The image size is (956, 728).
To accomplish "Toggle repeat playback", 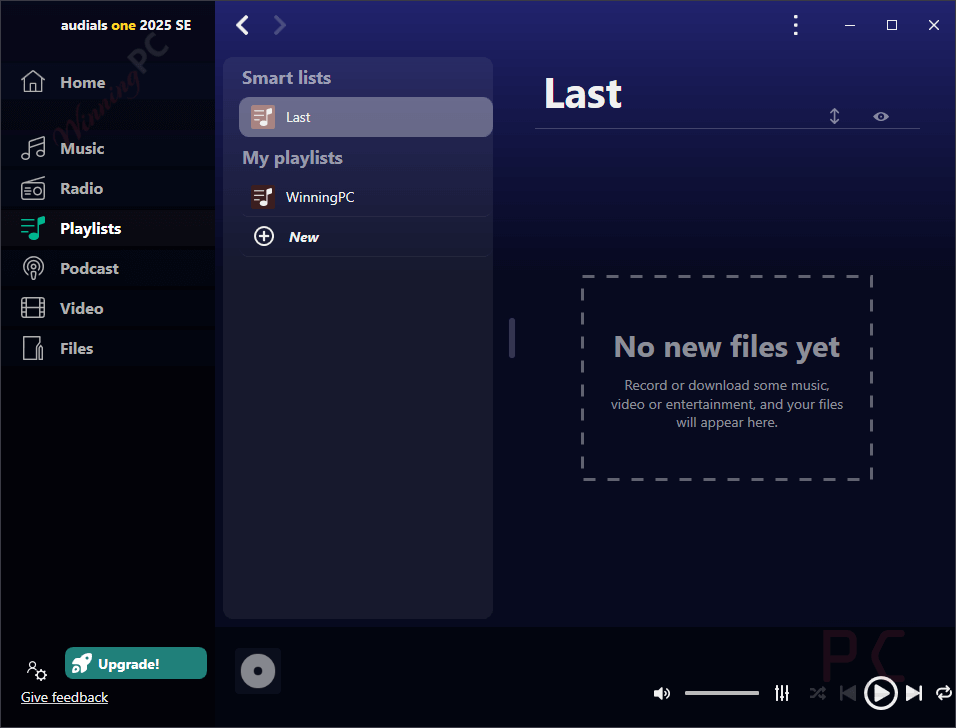I will 944,693.
